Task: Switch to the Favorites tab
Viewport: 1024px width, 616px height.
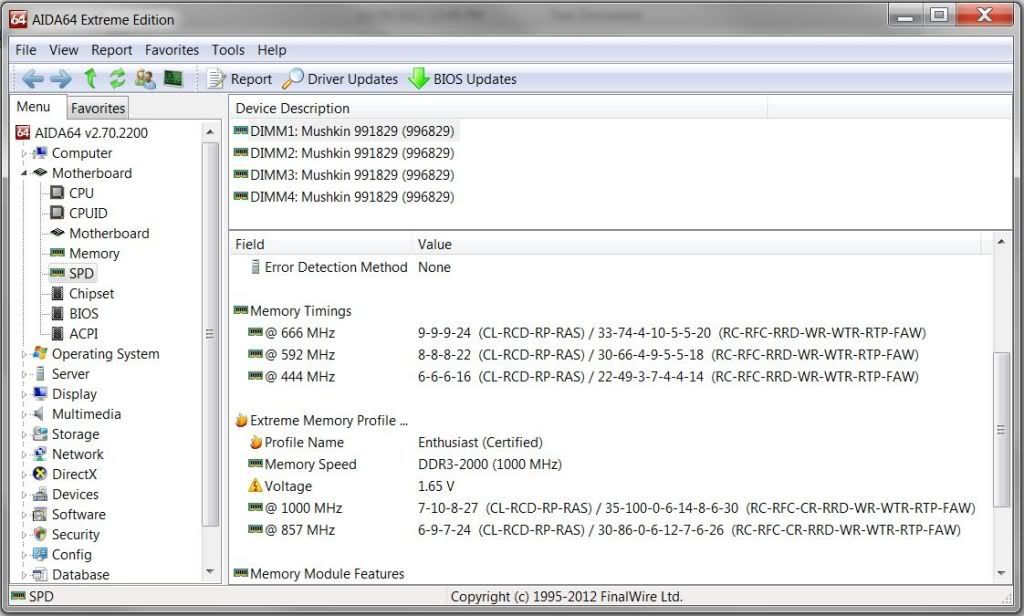Action: pyautogui.click(x=98, y=108)
